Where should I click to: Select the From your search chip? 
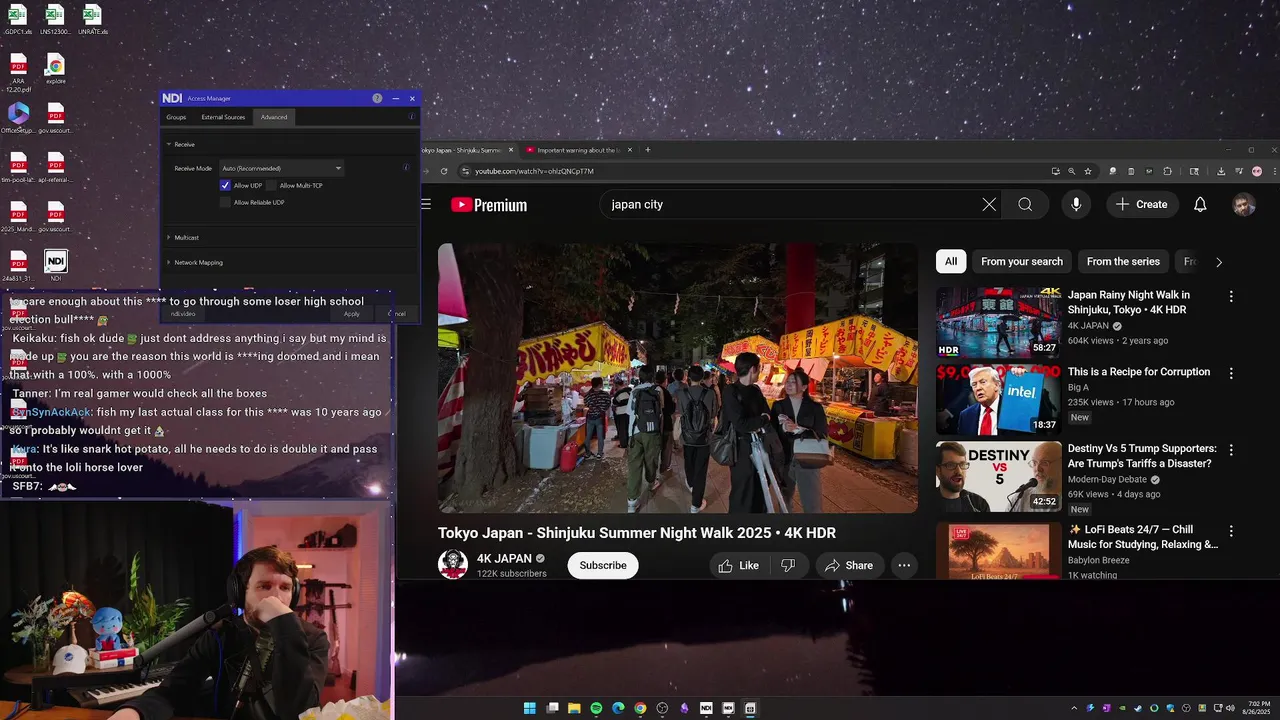[1022, 261]
